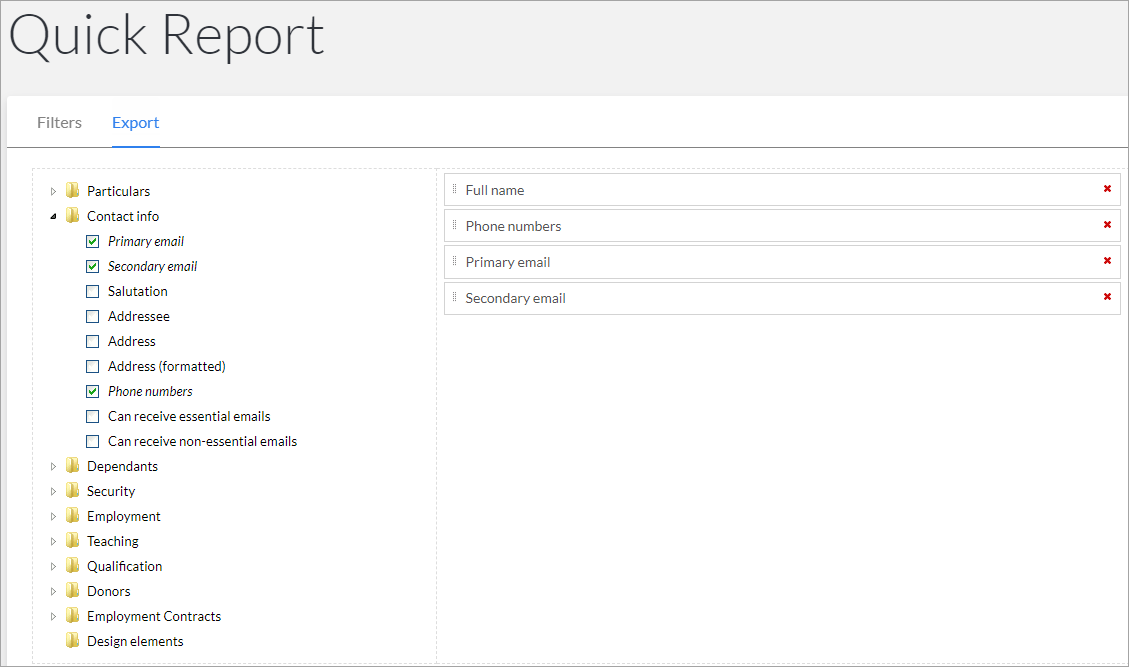Click the Employment tree label

124,516
